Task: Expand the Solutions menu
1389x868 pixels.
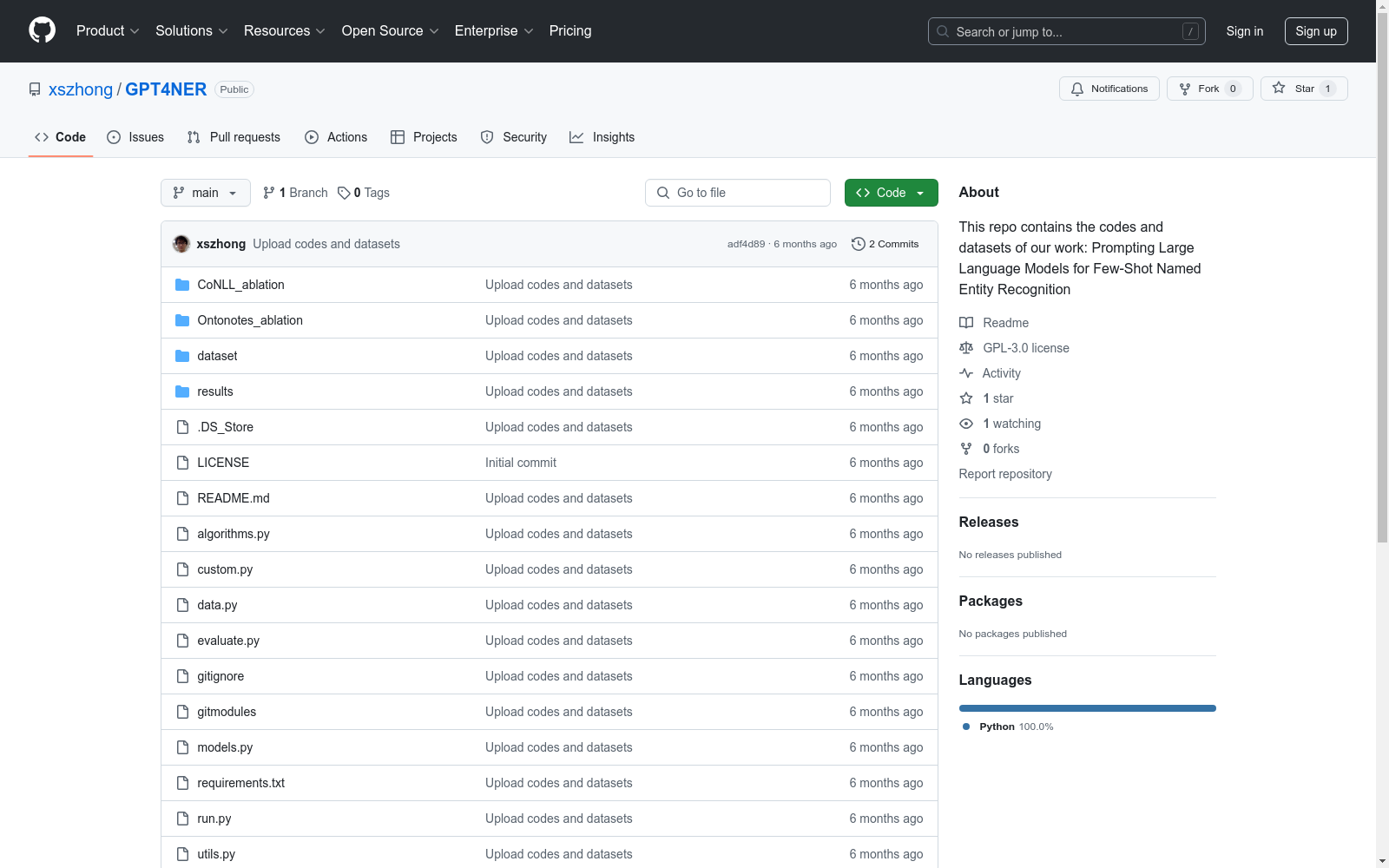Action: pos(192,30)
